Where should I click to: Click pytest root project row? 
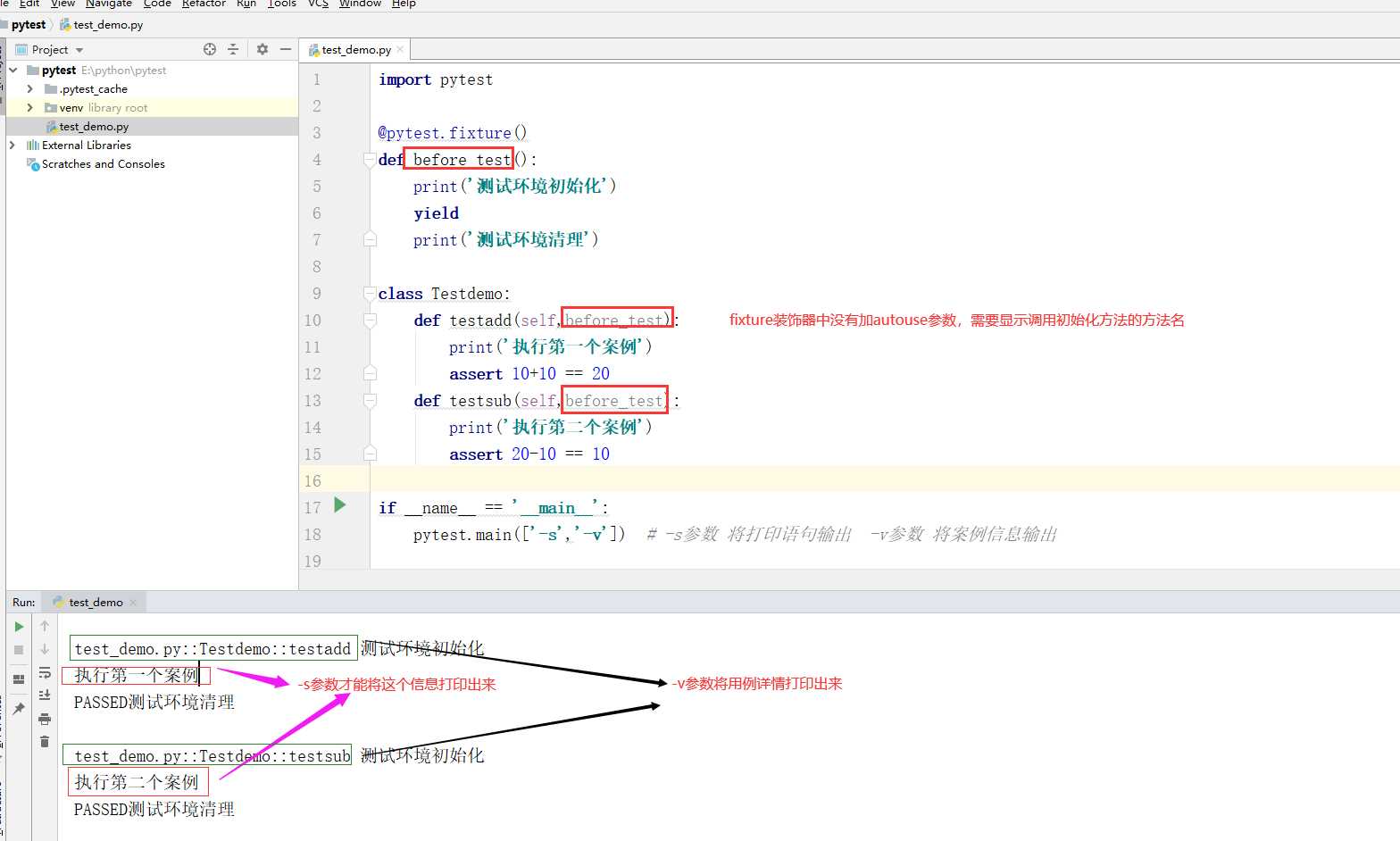point(152,71)
